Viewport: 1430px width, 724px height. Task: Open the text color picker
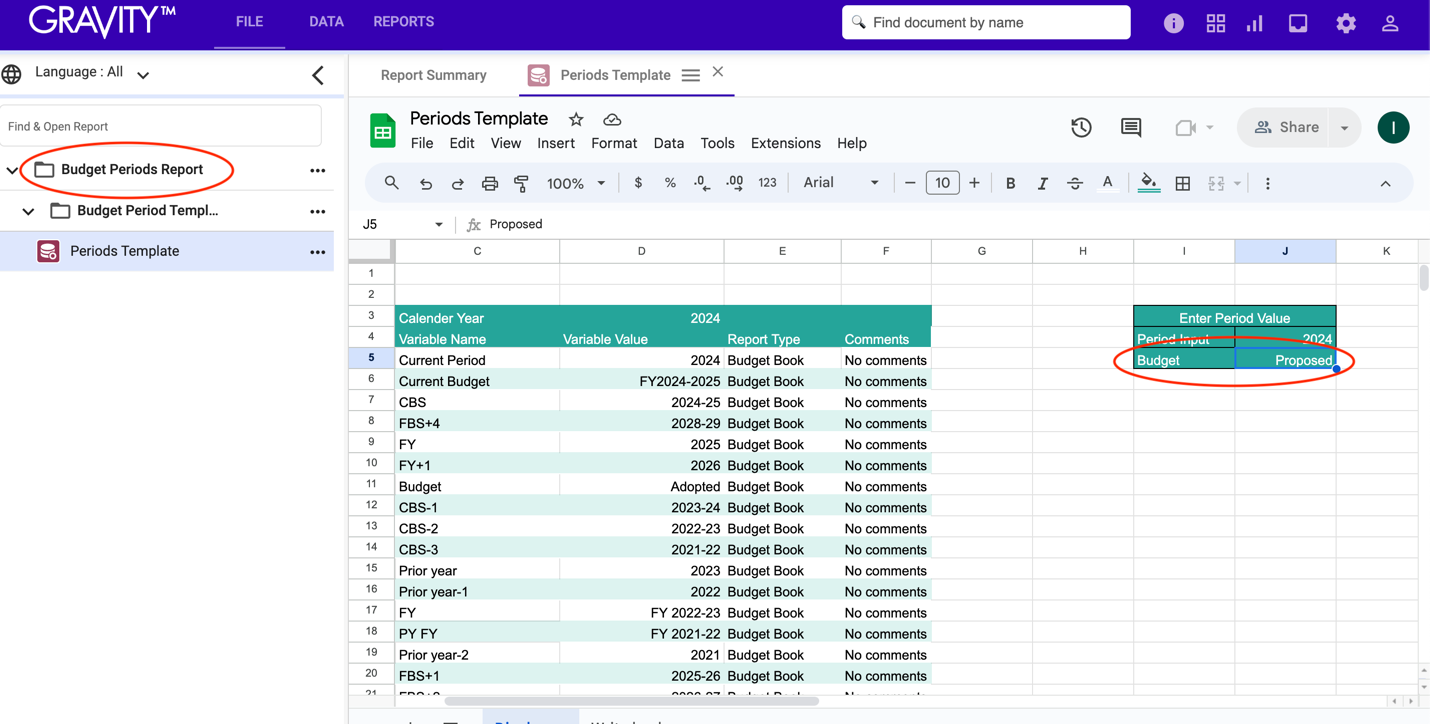pyautogui.click(x=1107, y=183)
